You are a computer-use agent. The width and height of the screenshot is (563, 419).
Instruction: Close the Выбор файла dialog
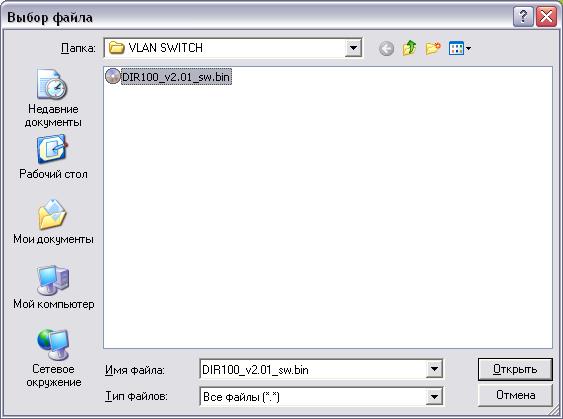[x=546, y=17]
